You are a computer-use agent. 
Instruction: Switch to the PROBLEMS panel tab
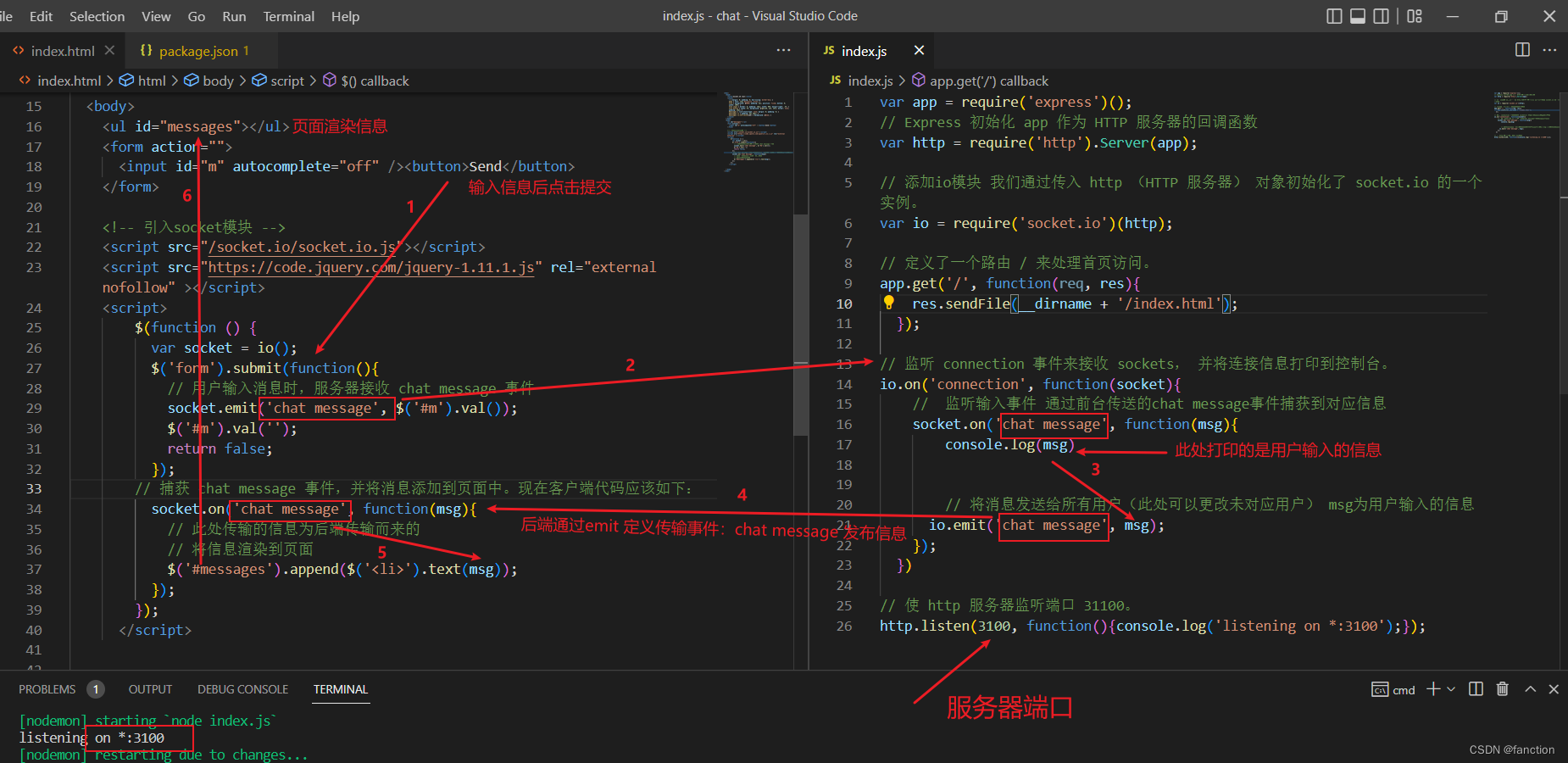pos(47,689)
